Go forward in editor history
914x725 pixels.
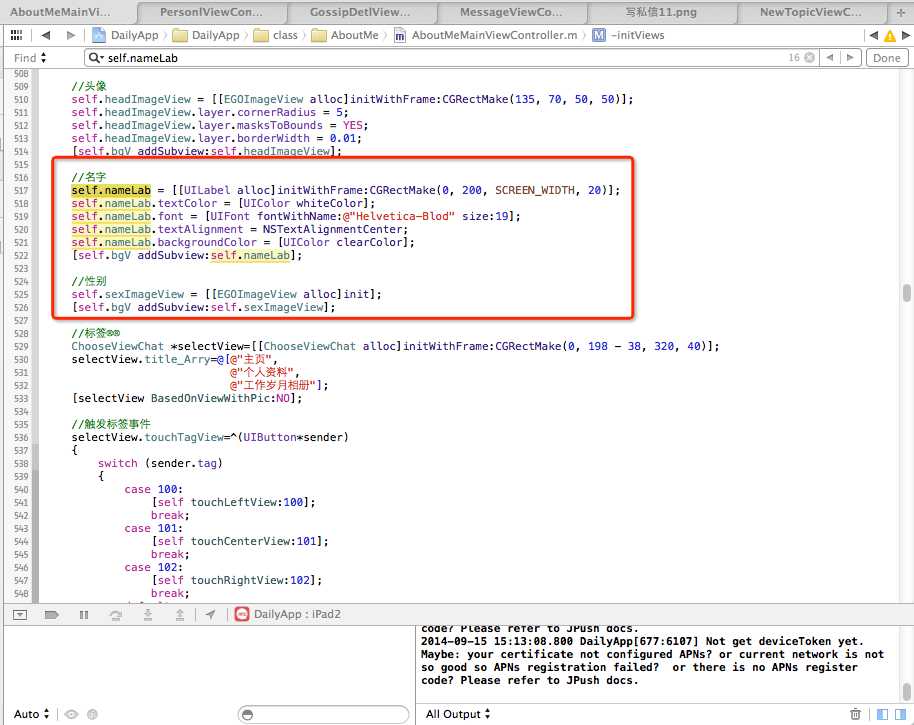tap(71, 35)
